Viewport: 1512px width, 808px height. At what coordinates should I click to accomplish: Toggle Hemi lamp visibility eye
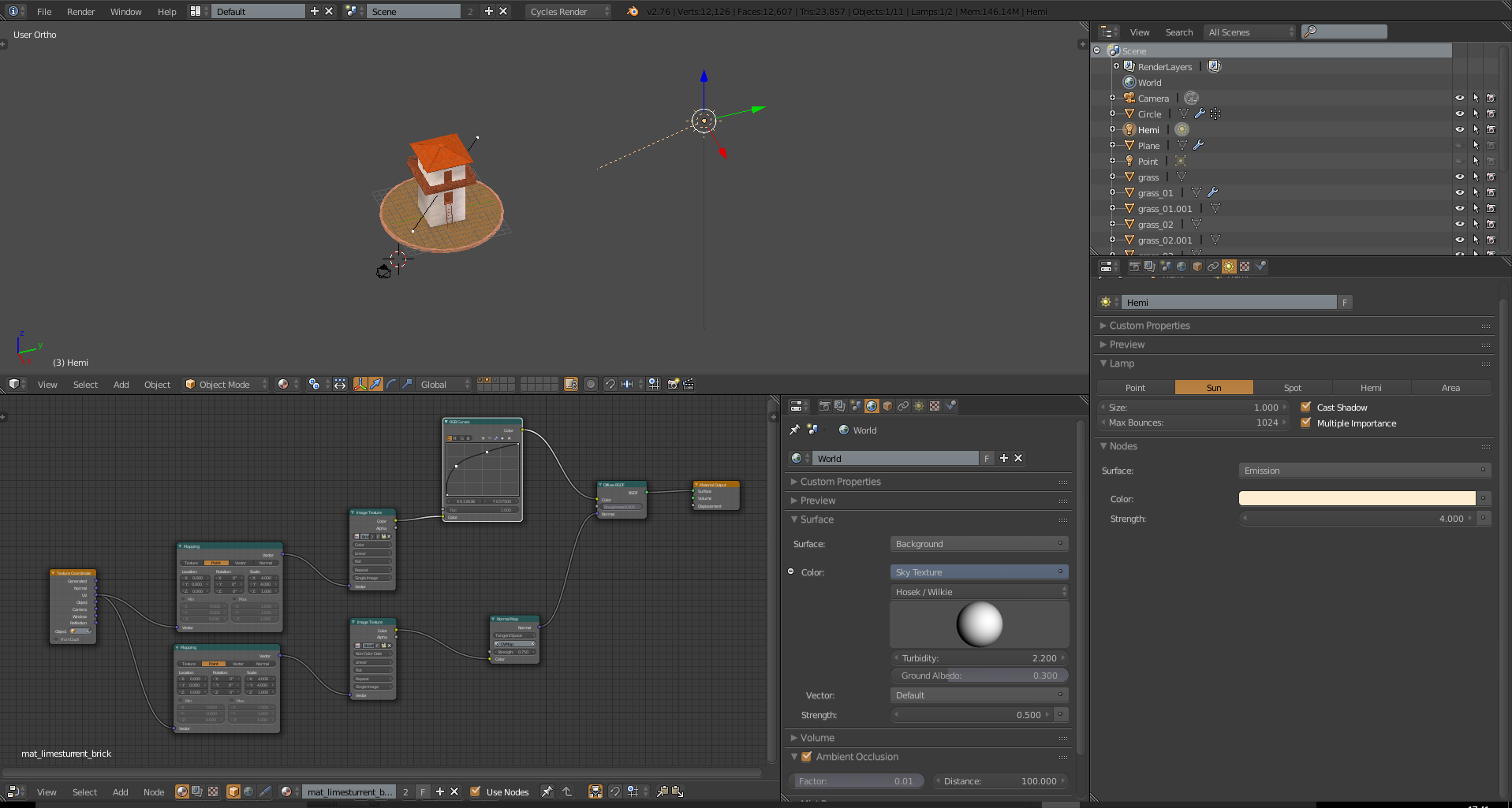coord(1459,129)
